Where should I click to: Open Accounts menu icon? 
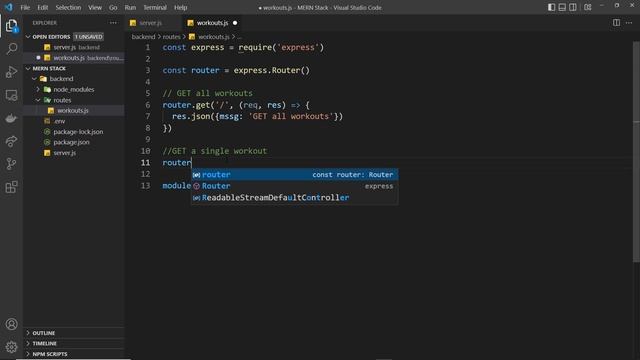[11, 324]
